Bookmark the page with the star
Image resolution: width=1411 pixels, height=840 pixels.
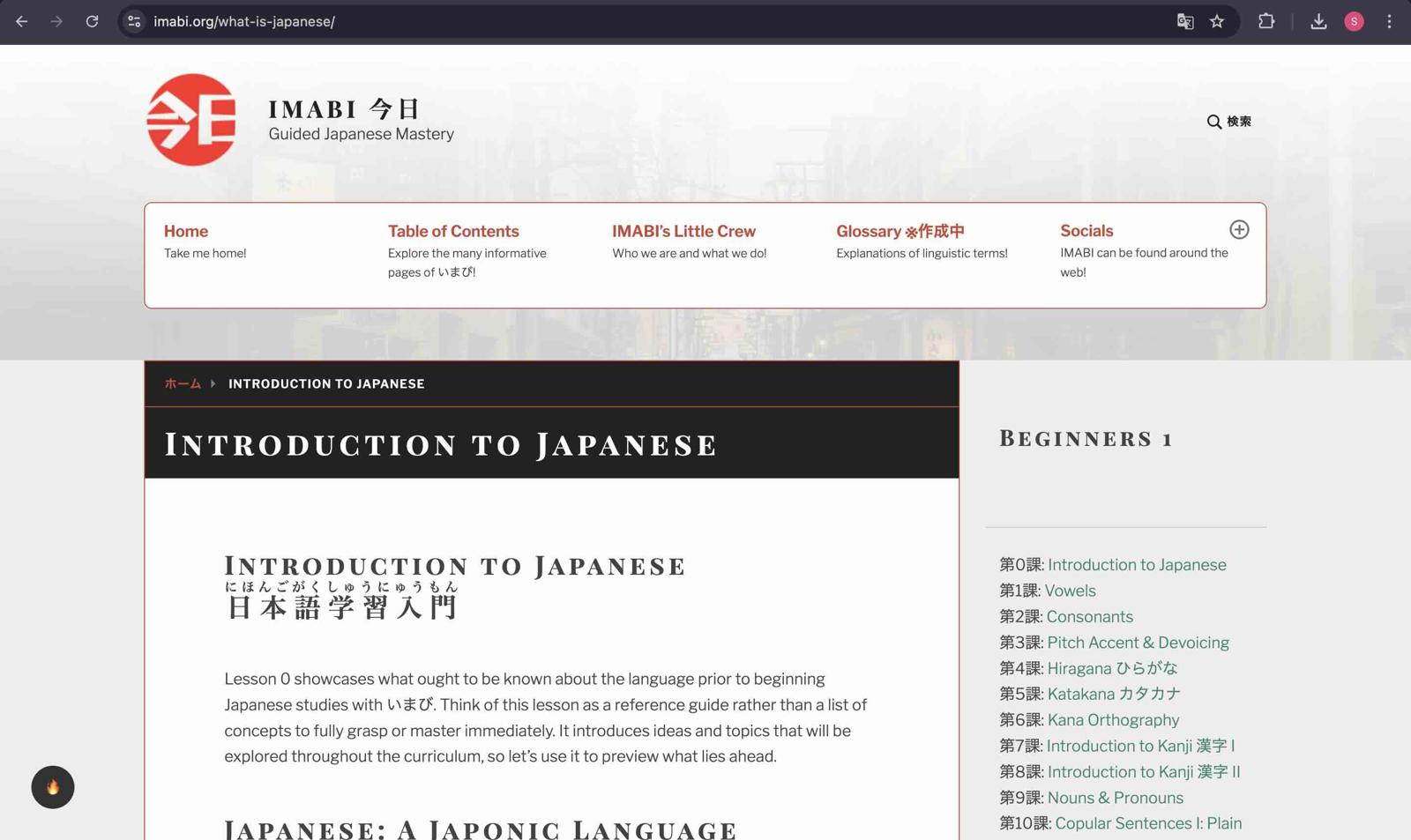tap(1218, 21)
